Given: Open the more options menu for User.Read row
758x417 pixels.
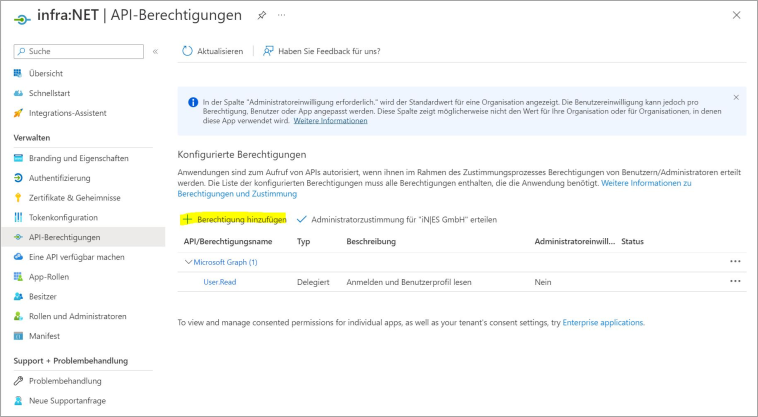Looking at the screenshot, I should tap(735, 282).
